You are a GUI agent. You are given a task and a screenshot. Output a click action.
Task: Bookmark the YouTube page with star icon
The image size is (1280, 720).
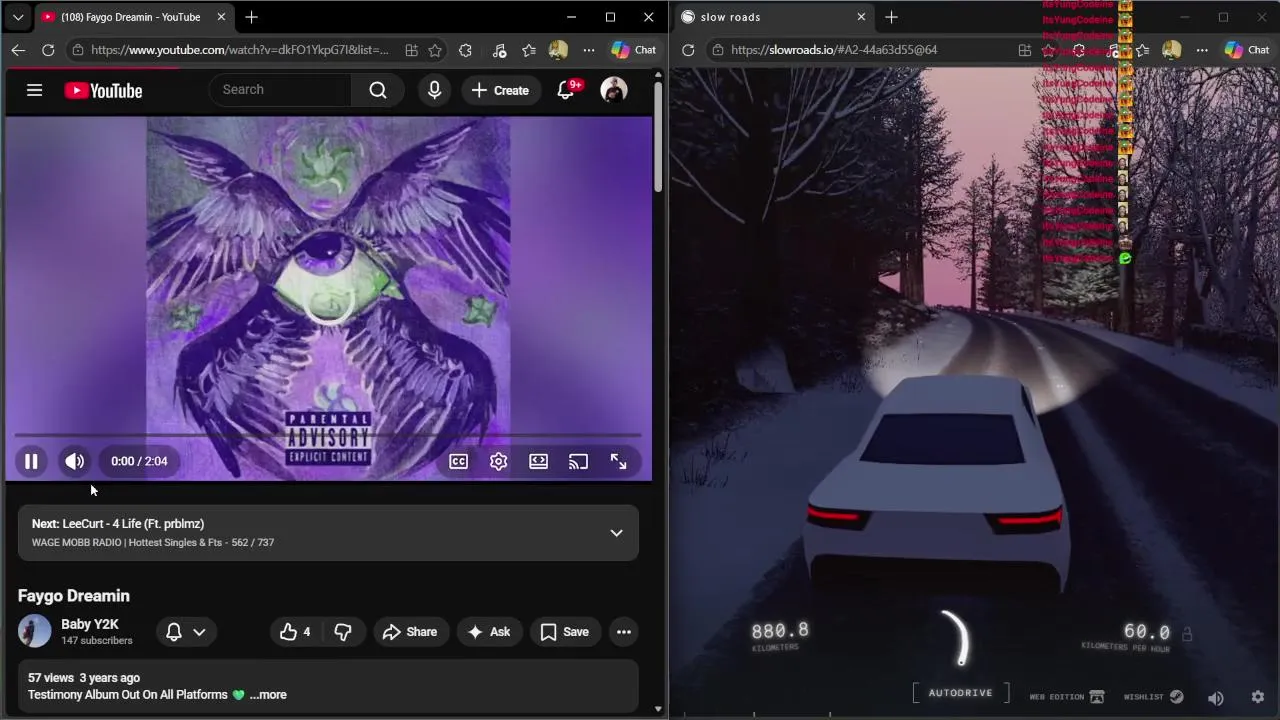coord(435,50)
